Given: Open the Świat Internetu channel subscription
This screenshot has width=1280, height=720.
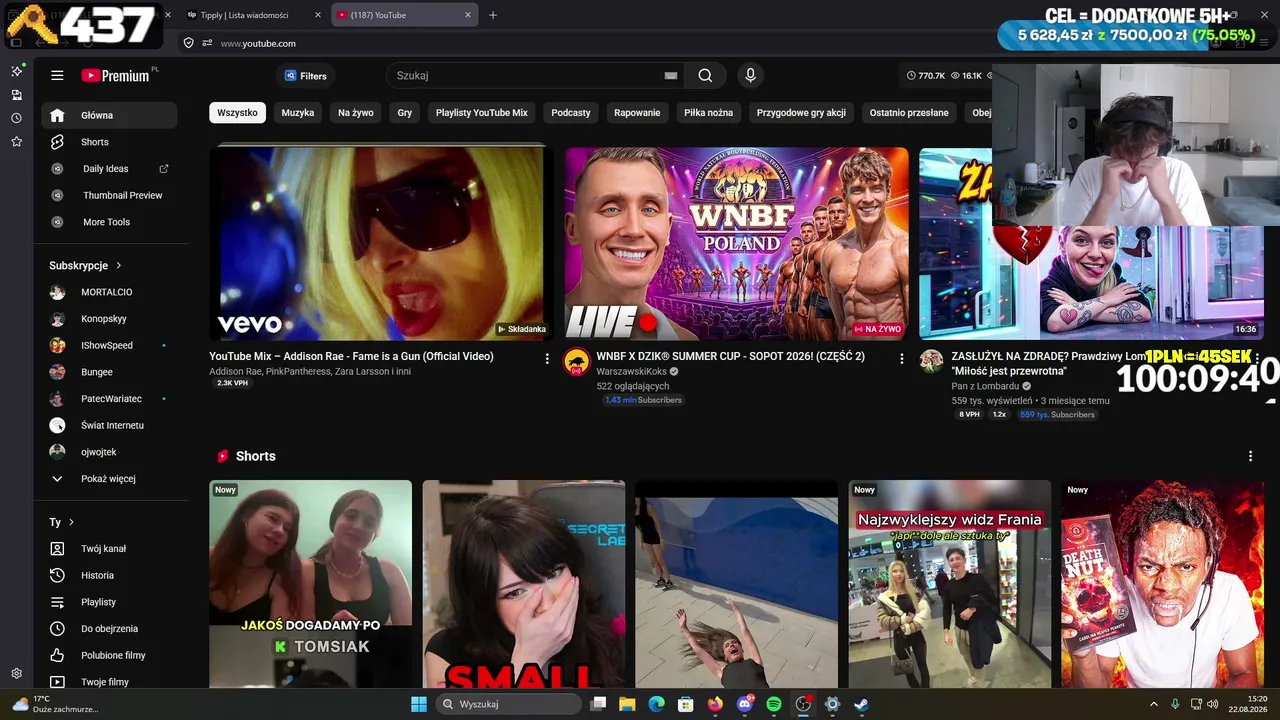Looking at the screenshot, I should click(x=110, y=425).
